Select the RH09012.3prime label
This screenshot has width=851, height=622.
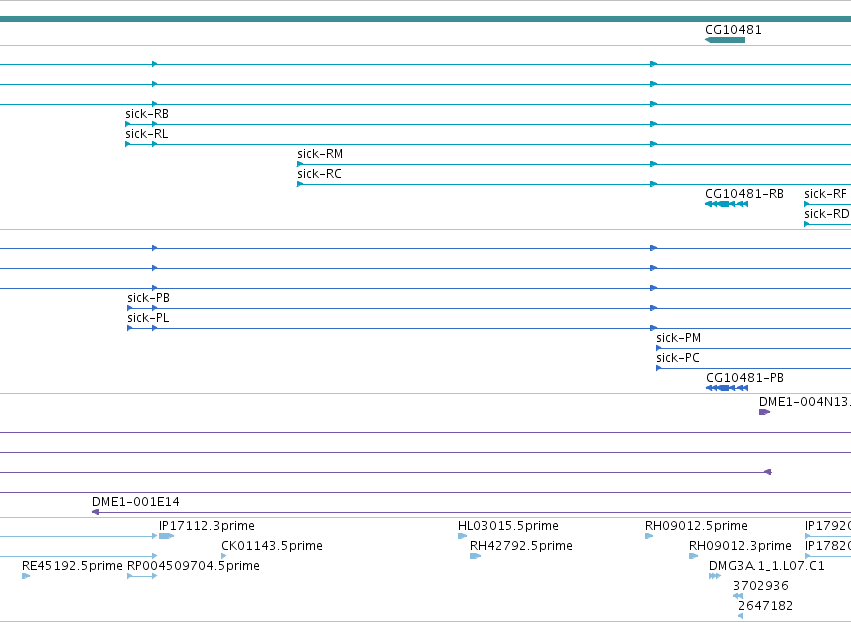pos(740,546)
